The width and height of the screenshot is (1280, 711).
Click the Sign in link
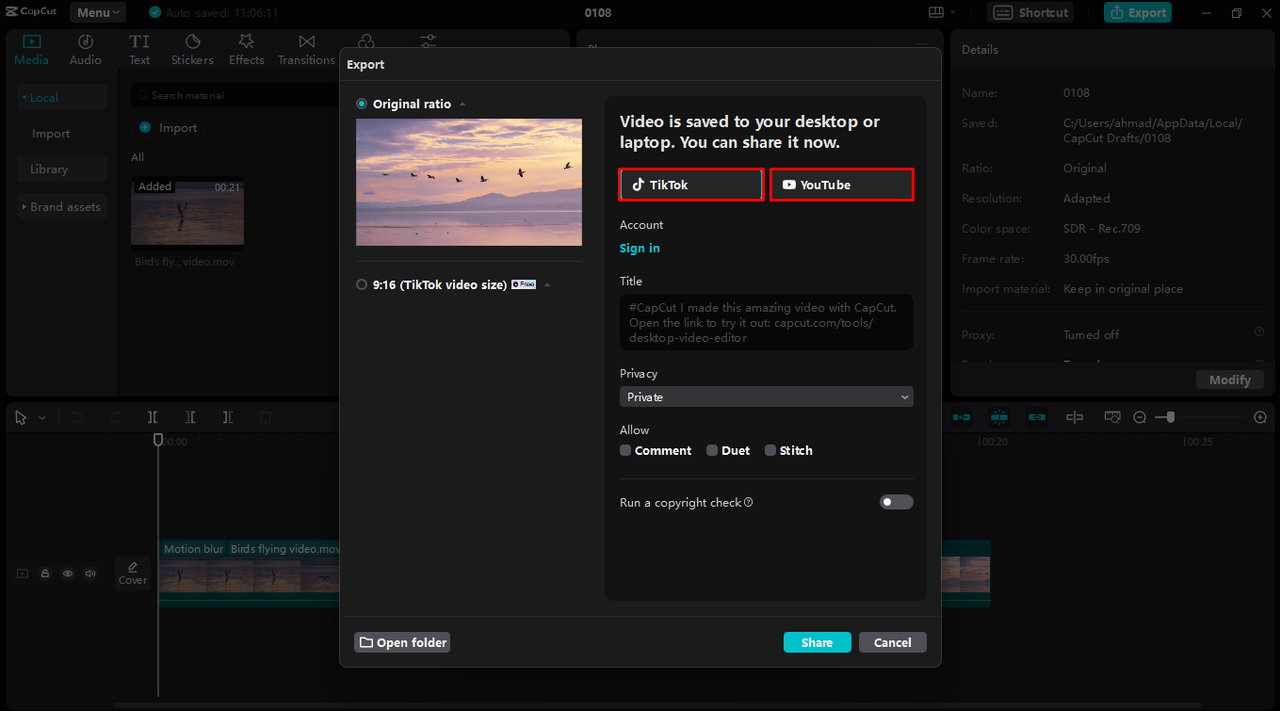coord(640,248)
